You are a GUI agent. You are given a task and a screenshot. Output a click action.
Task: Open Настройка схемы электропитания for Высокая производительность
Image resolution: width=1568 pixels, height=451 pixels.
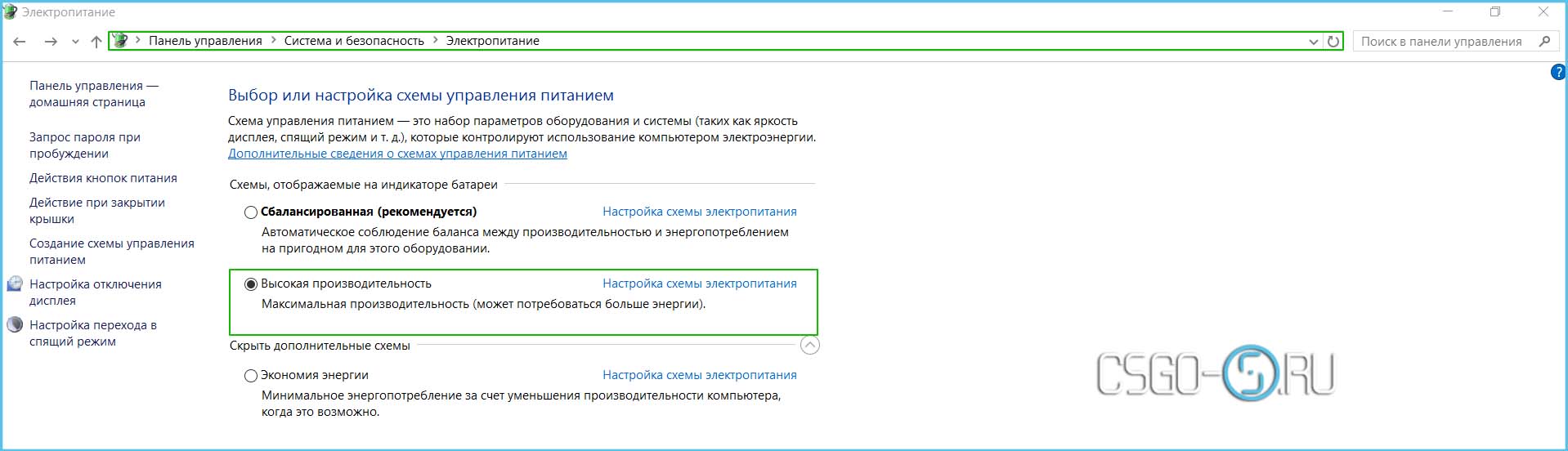(x=700, y=284)
